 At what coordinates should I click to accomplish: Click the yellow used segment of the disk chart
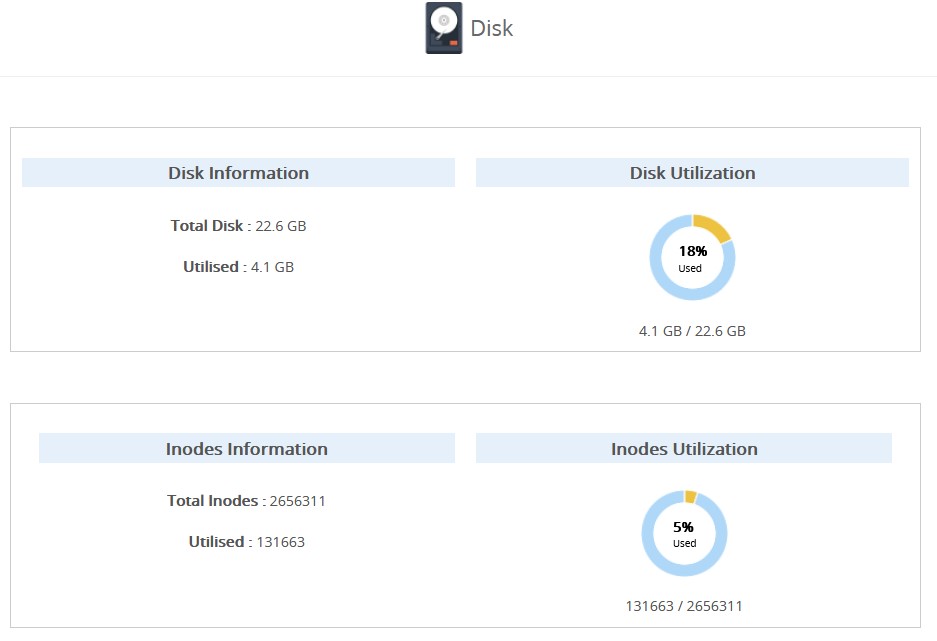click(708, 224)
